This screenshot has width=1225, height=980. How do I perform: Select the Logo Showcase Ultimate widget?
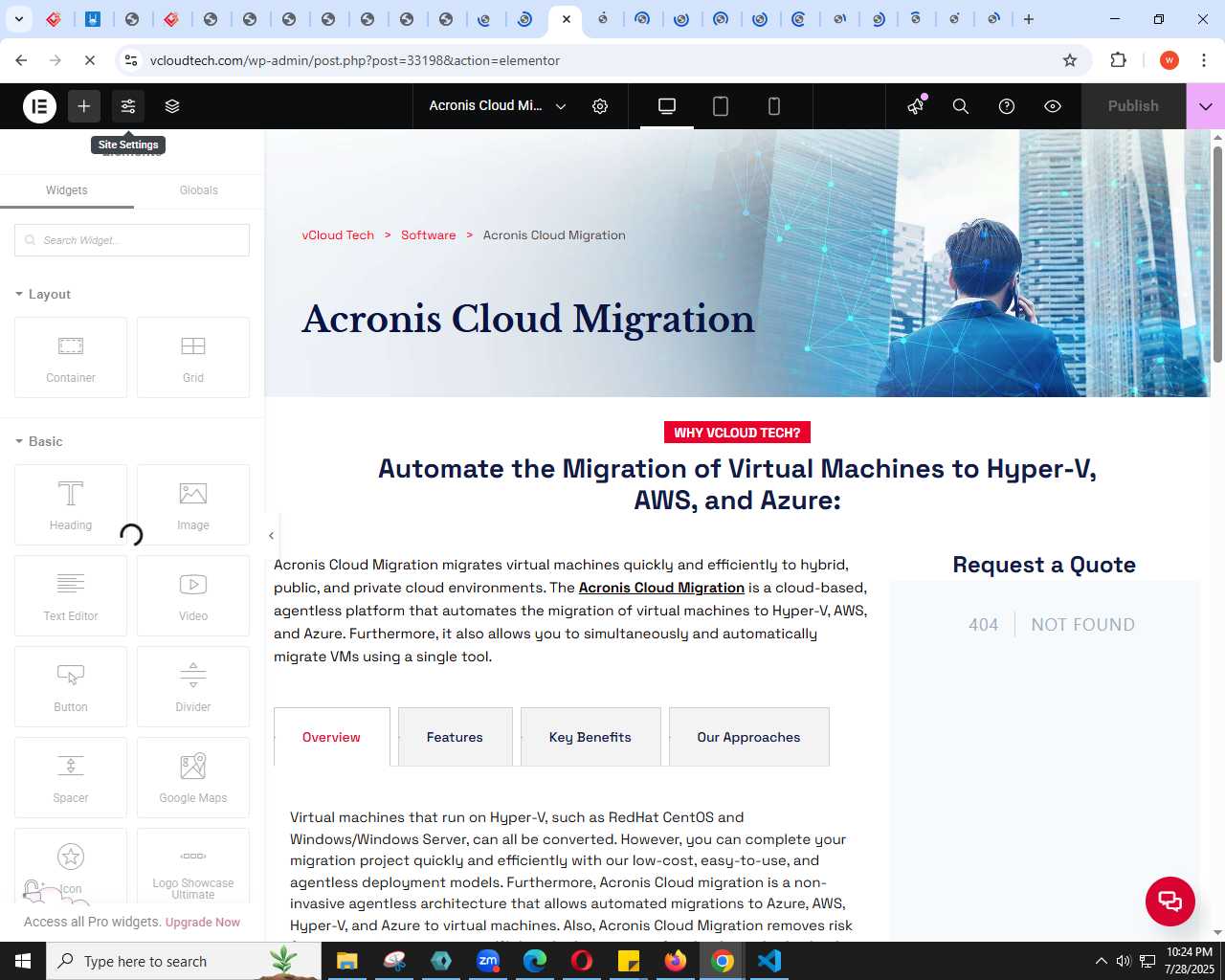click(x=193, y=866)
